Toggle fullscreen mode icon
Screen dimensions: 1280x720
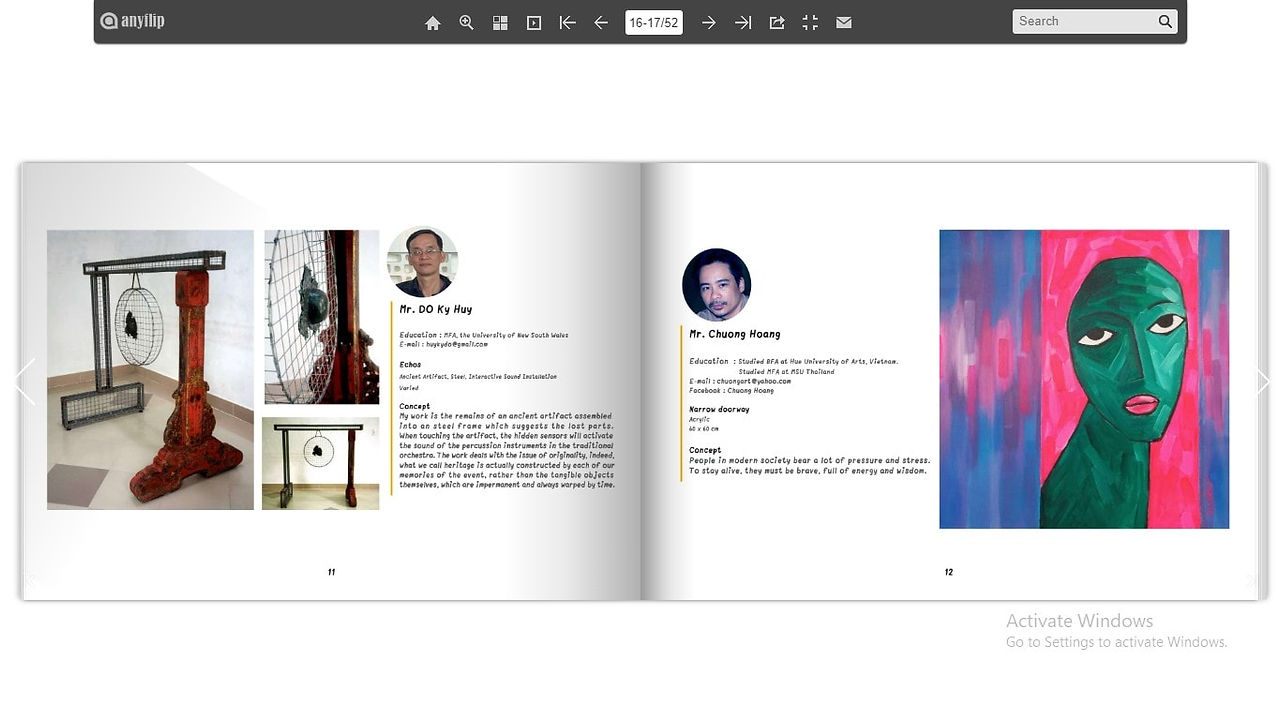coord(810,22)
